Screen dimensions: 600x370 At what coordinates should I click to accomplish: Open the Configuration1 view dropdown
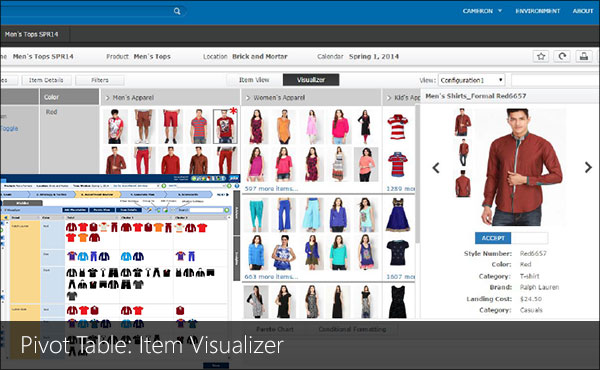[x=471, y=80]
